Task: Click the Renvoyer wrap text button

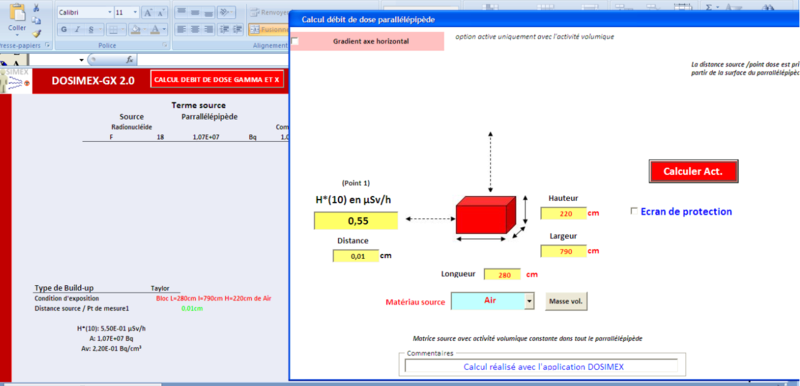Action: point(269,12)
